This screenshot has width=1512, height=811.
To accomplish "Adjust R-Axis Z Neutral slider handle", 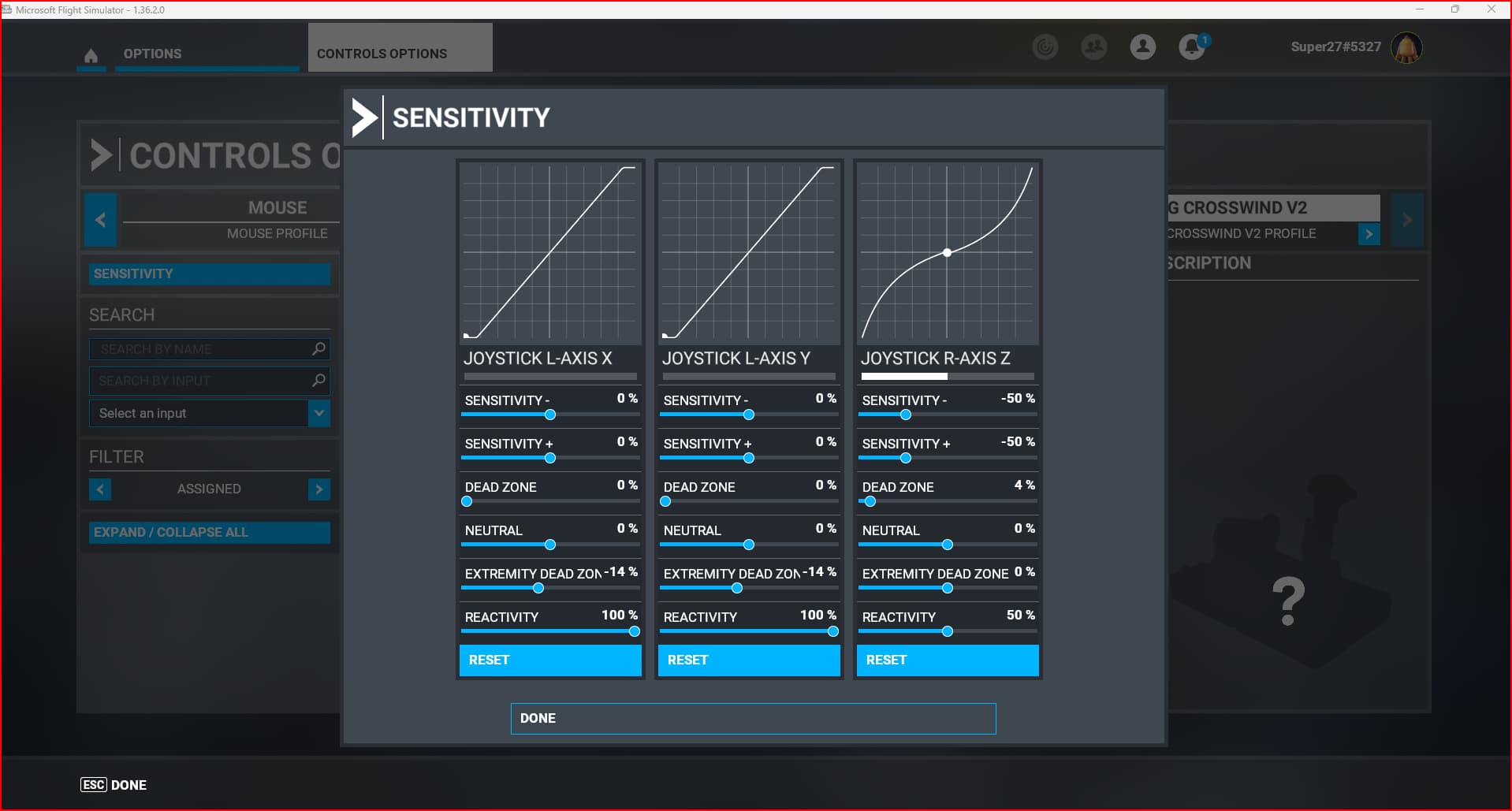I will (948, 545).
